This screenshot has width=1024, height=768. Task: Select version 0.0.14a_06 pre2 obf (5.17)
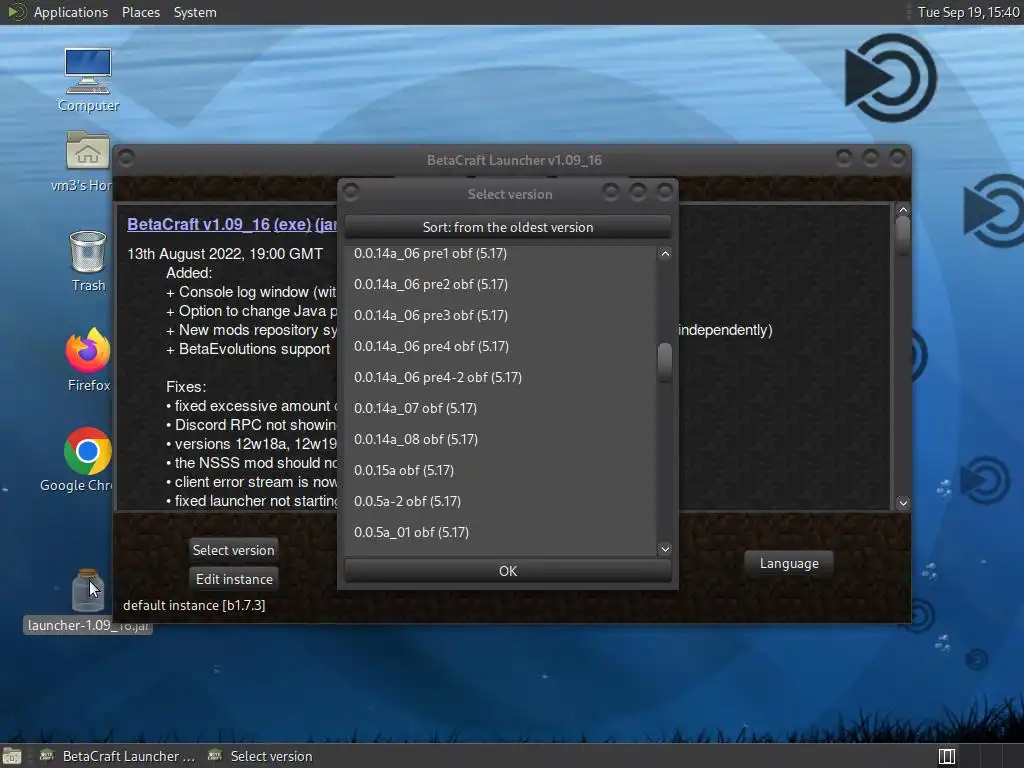click(x=500, y=284)
